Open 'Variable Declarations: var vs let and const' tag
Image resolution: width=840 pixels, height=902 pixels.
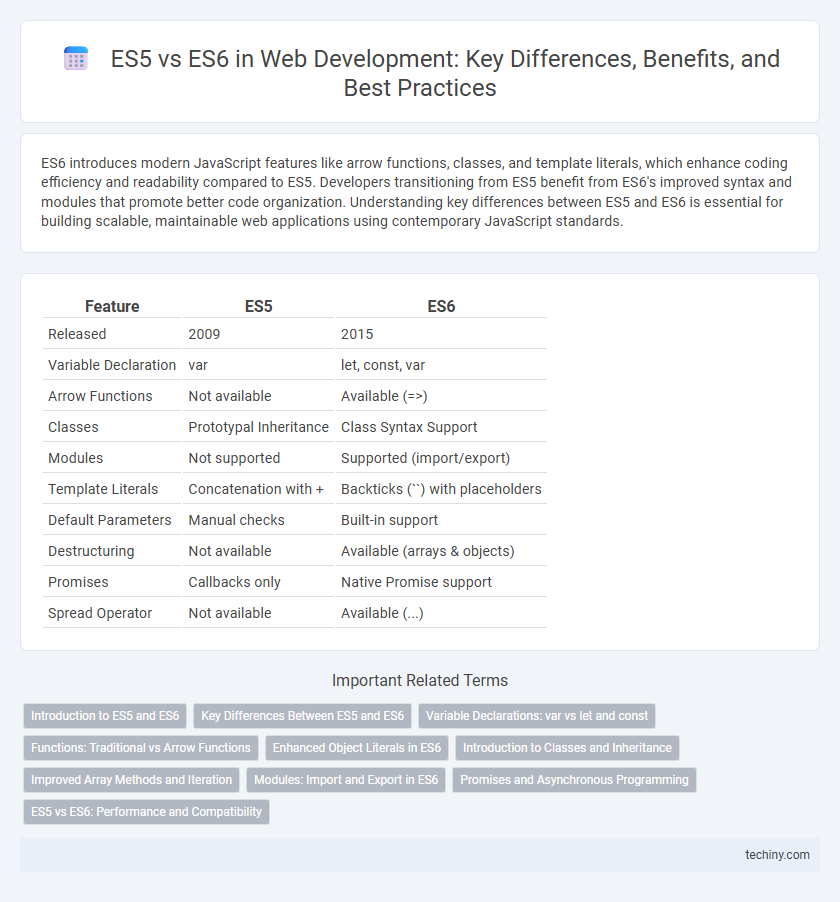[537, 716]
